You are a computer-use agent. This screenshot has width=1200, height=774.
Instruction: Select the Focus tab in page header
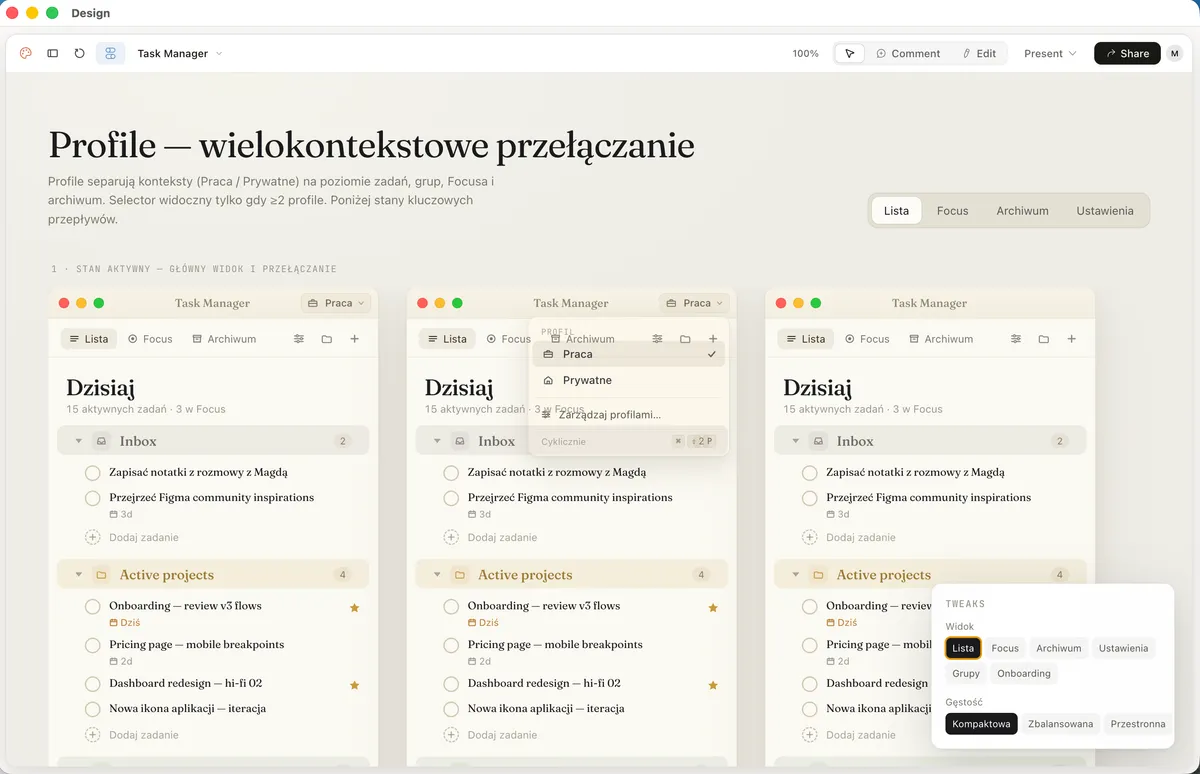click(952, 210)
